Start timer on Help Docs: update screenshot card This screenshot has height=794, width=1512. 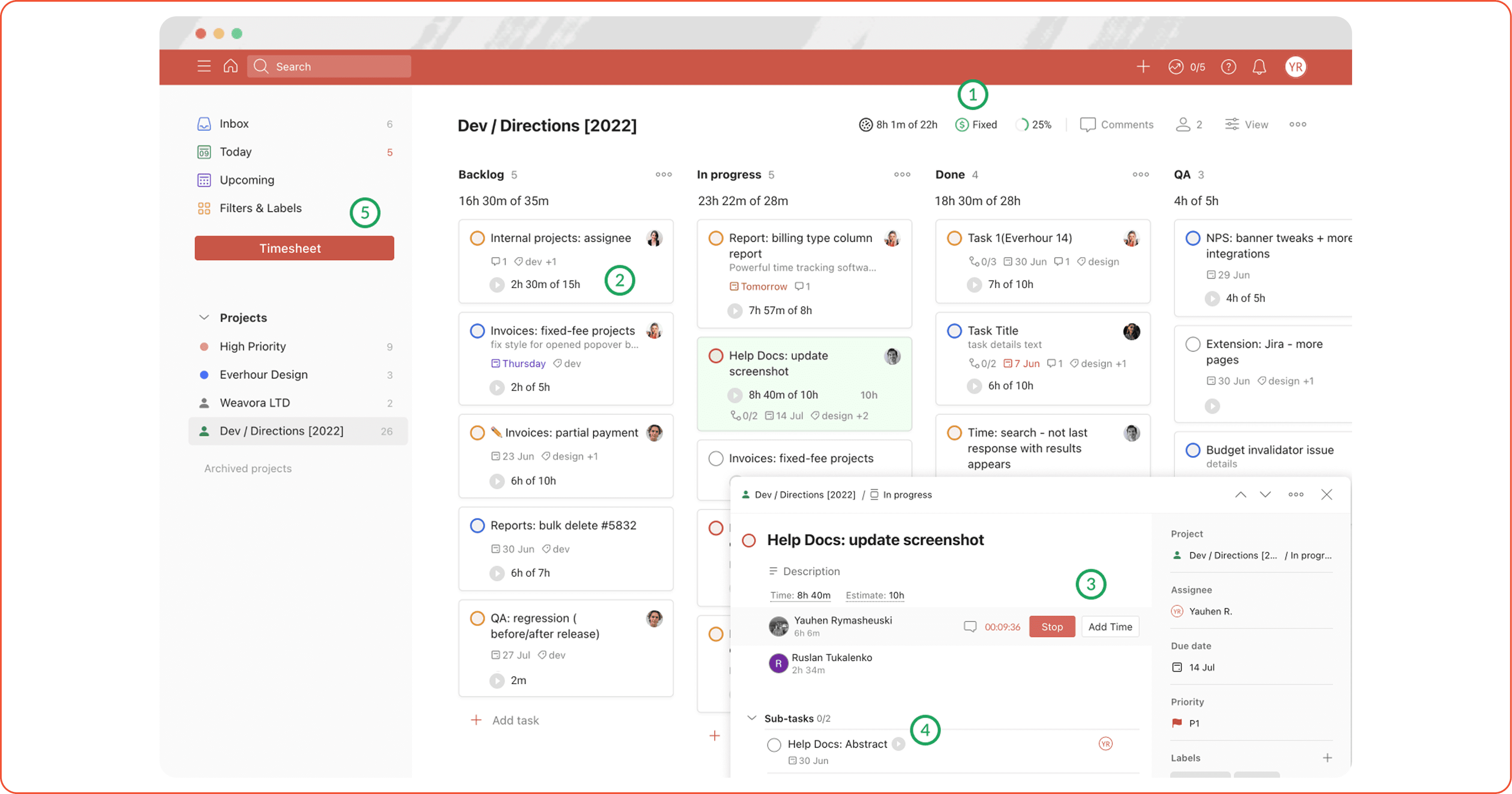[x=735, y=395]
